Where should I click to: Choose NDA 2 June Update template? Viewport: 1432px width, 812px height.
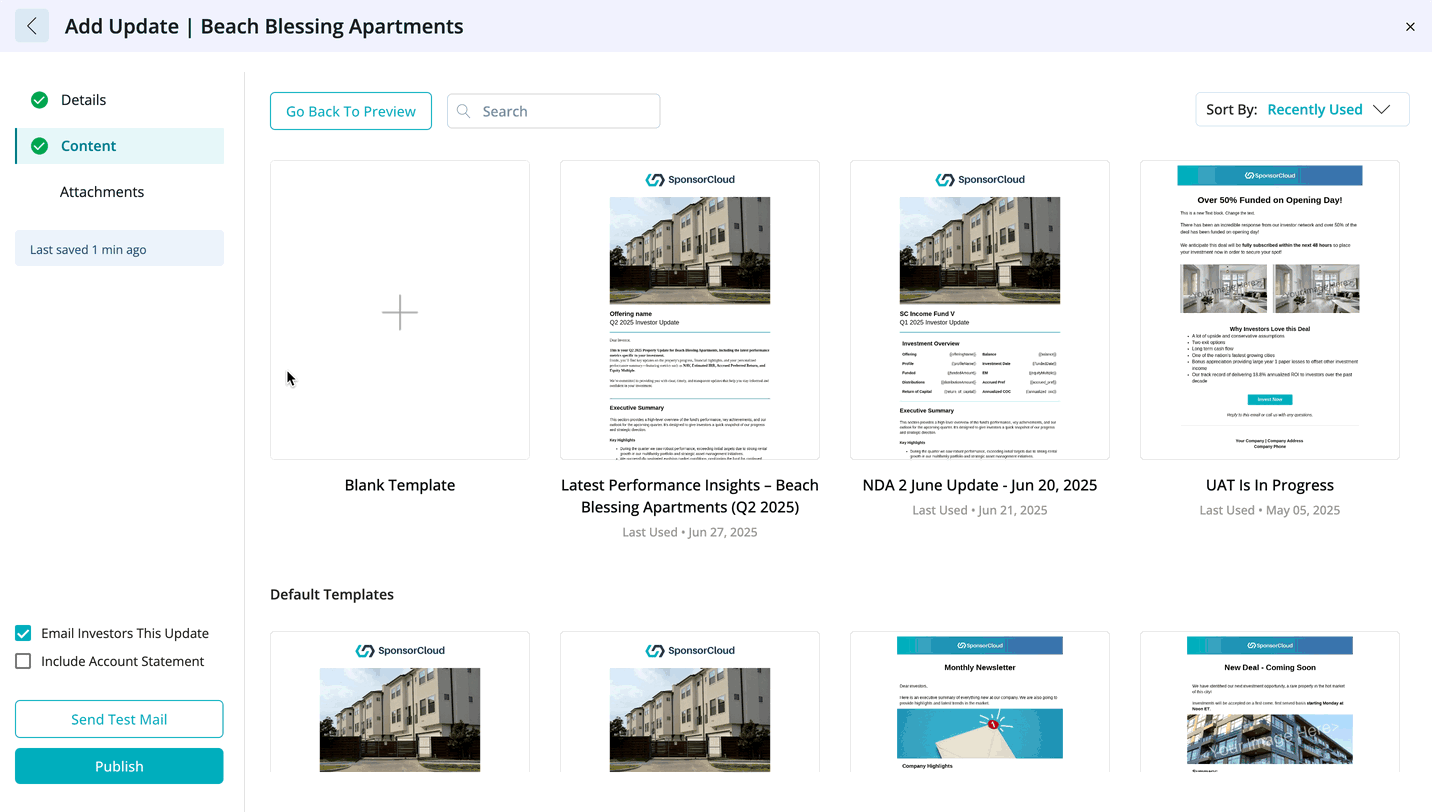[x=980, y=310]
